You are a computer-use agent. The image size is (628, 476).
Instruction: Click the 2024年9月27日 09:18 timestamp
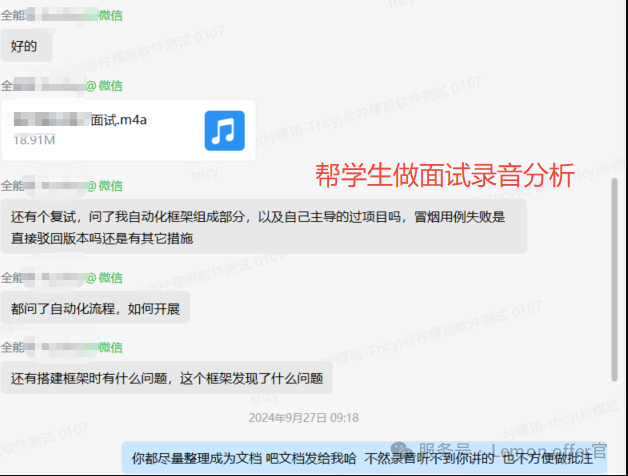[303, 417]
